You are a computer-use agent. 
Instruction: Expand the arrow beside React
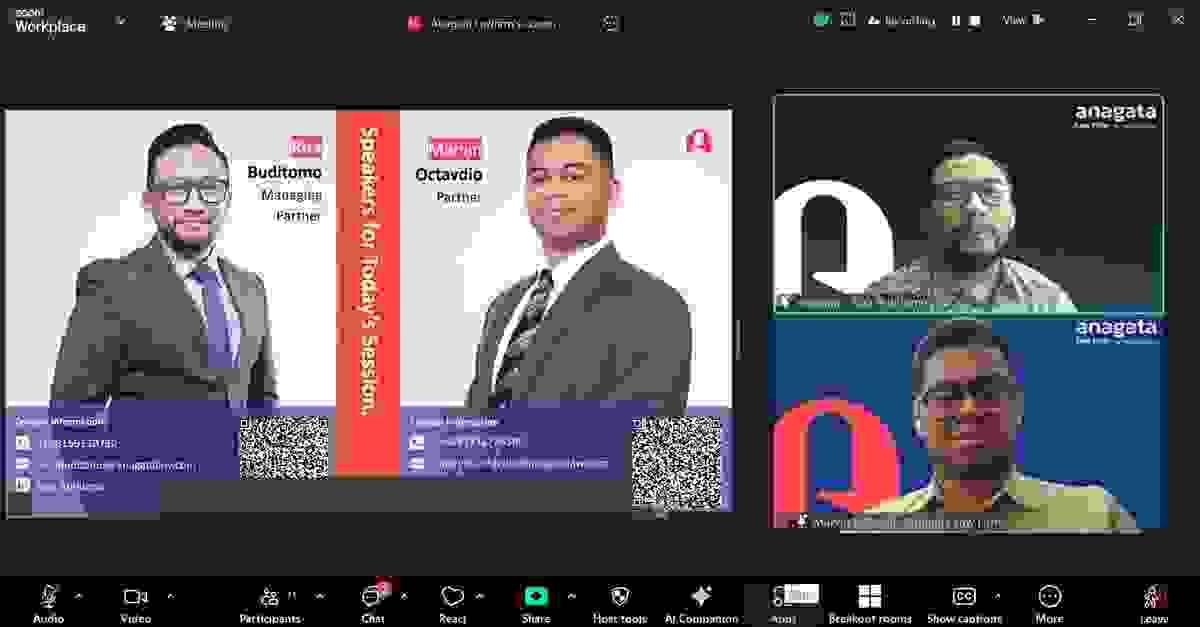(479, 596)
